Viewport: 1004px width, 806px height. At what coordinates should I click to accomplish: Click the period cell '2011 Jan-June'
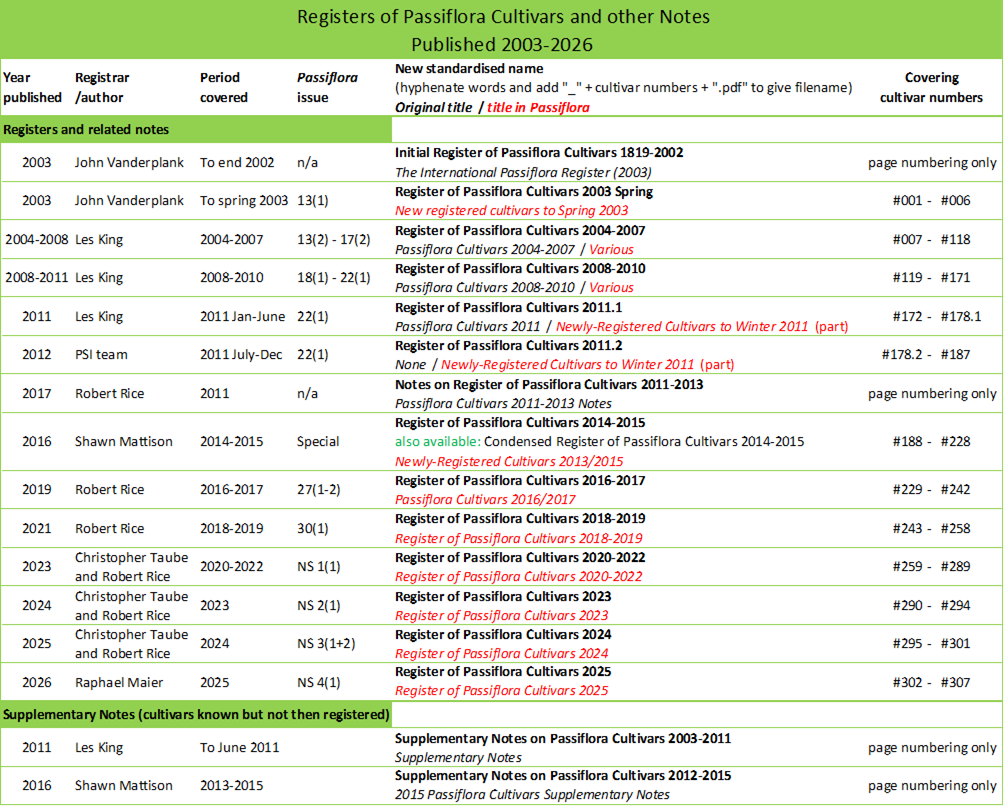point(242,316)
